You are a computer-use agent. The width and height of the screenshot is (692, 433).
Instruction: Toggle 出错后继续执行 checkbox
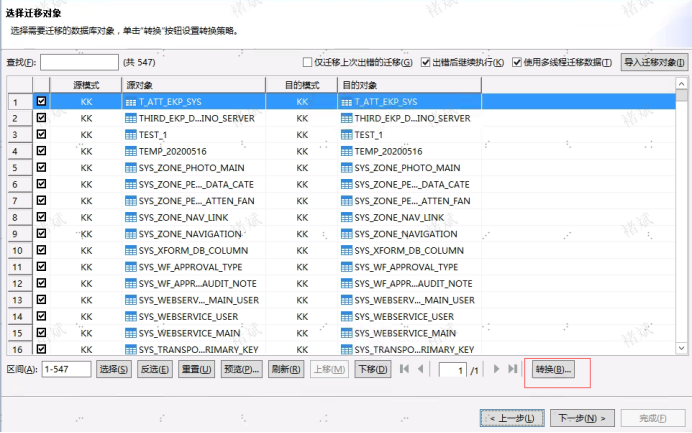[x=425, y=62]
